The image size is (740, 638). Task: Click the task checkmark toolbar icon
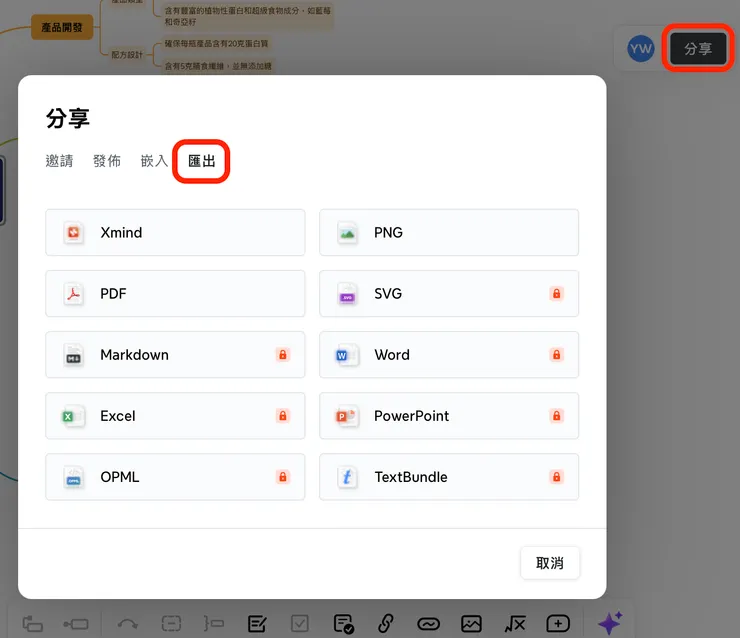click(344, 624)
